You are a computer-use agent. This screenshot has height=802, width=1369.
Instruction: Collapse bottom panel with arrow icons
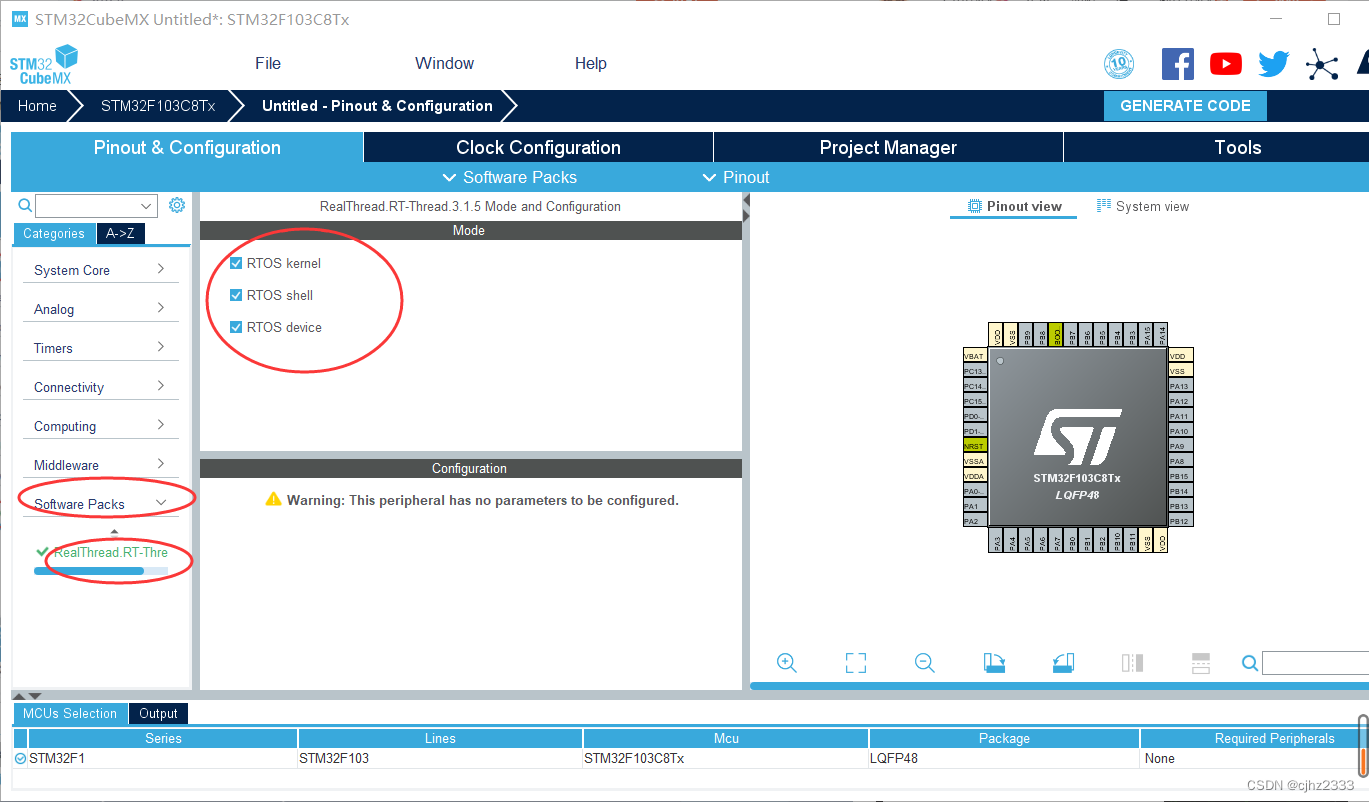[27, 695]
